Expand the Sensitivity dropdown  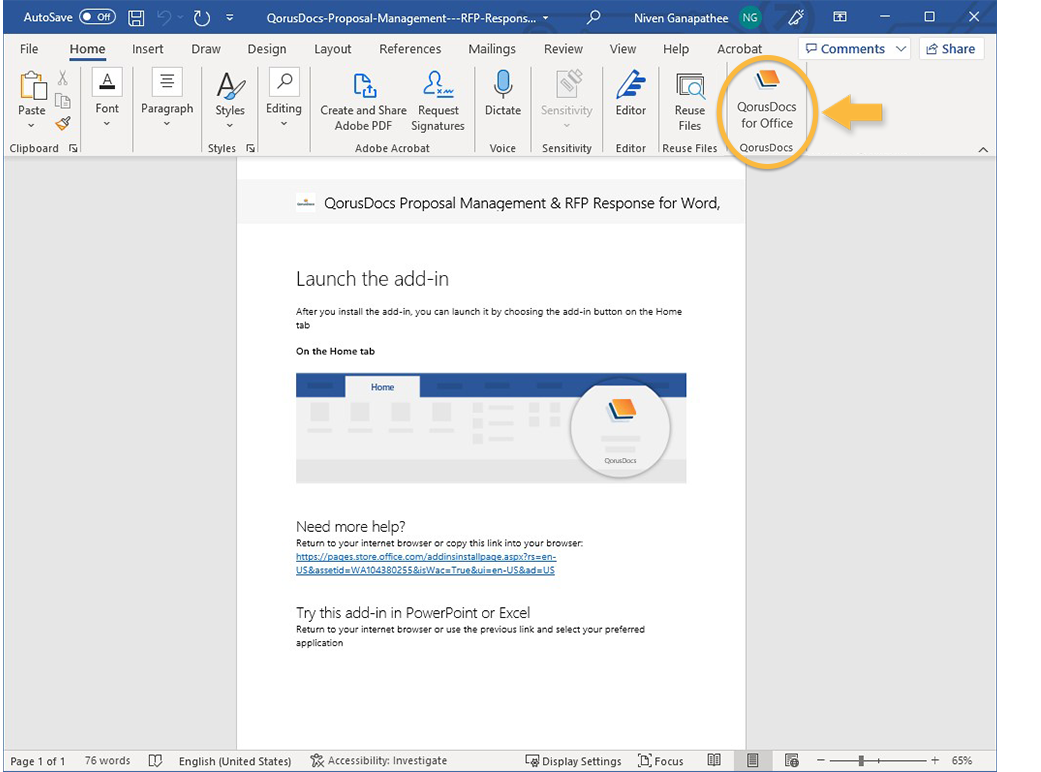(566, 125)
